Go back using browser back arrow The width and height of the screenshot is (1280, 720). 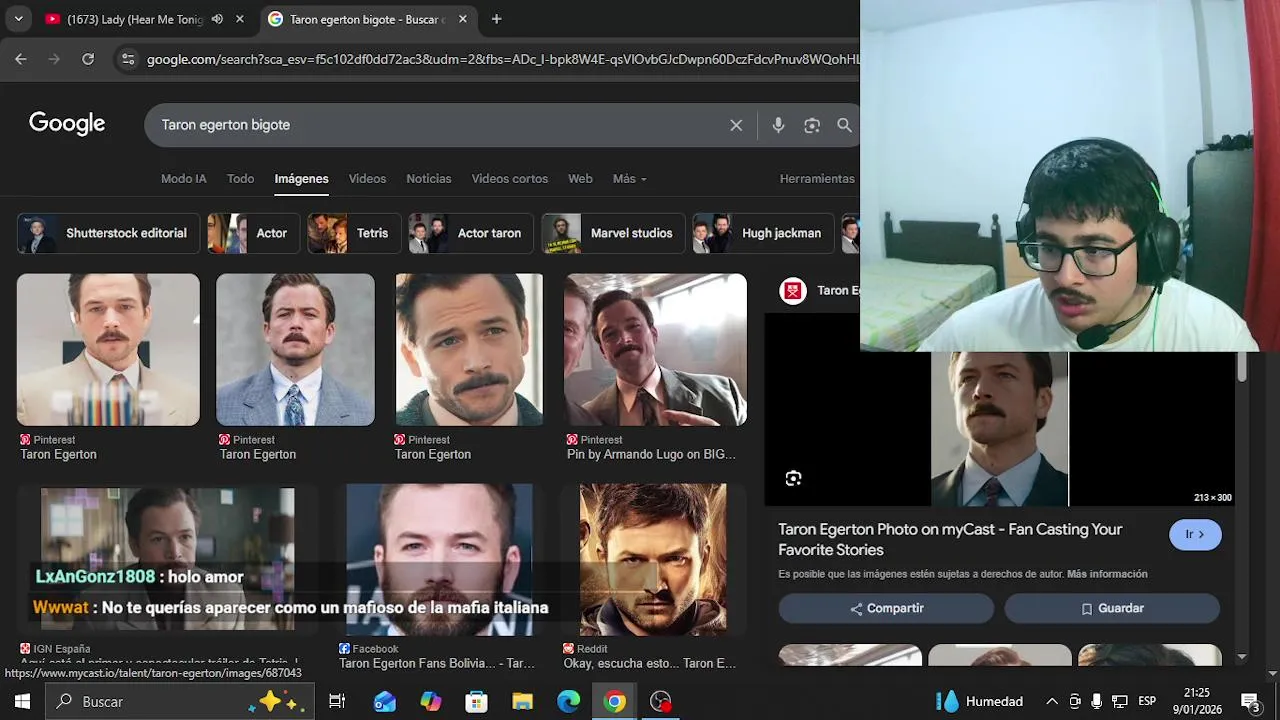tap(21, 59)
